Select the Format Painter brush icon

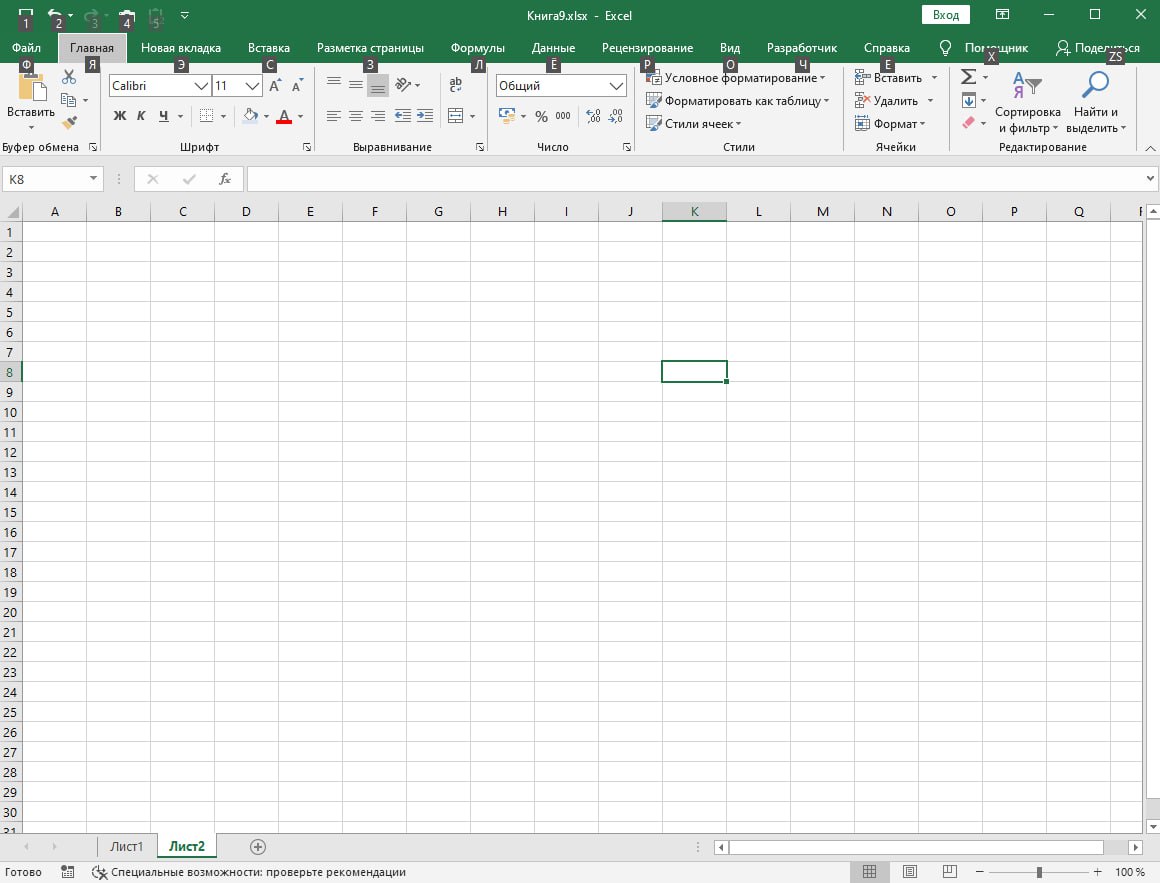69,123
